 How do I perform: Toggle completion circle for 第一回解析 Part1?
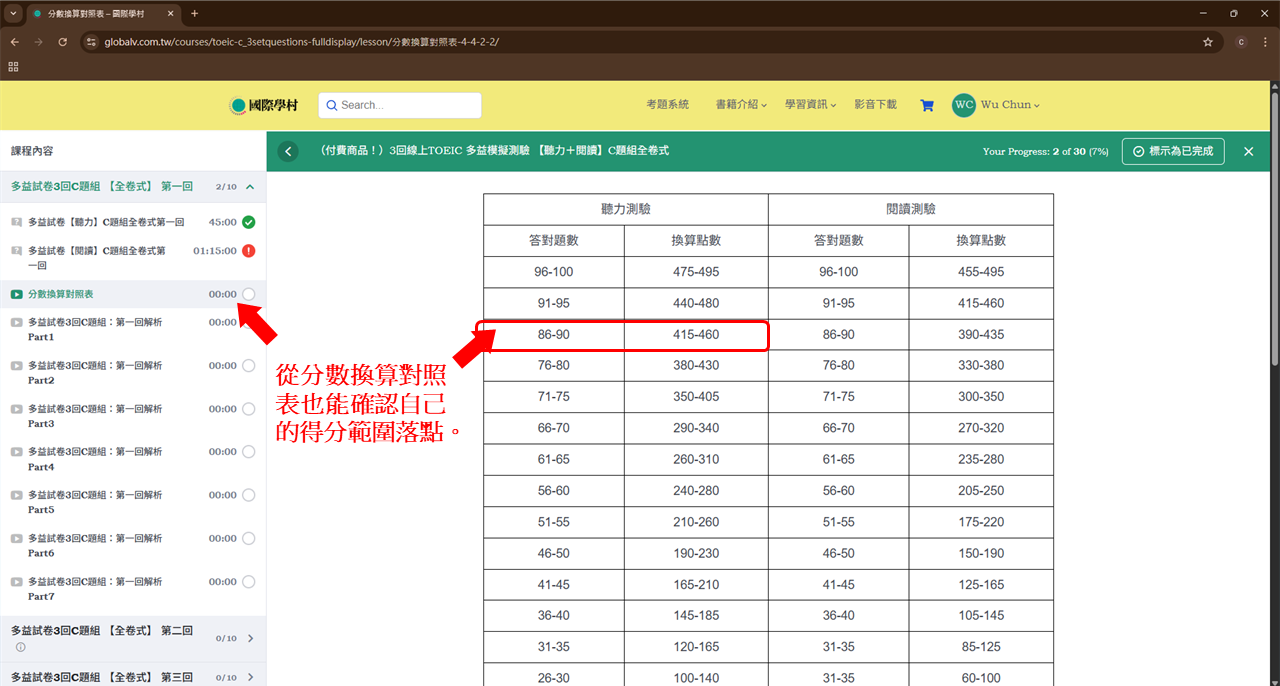[x=248, y=323]
